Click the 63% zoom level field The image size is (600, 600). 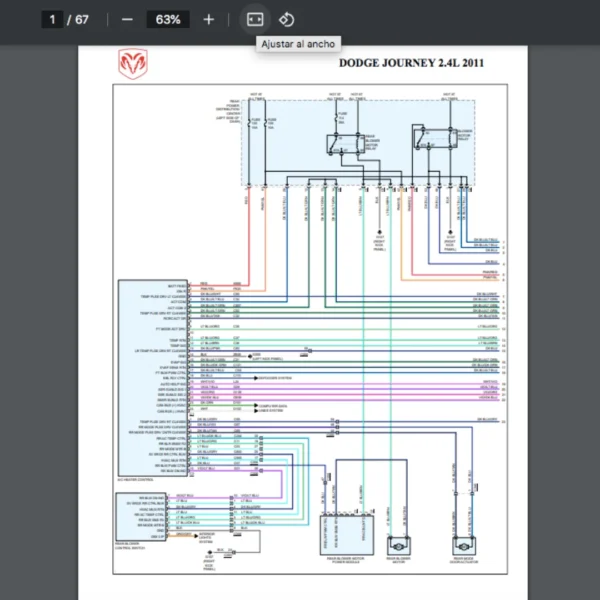[x=168, y=19]
